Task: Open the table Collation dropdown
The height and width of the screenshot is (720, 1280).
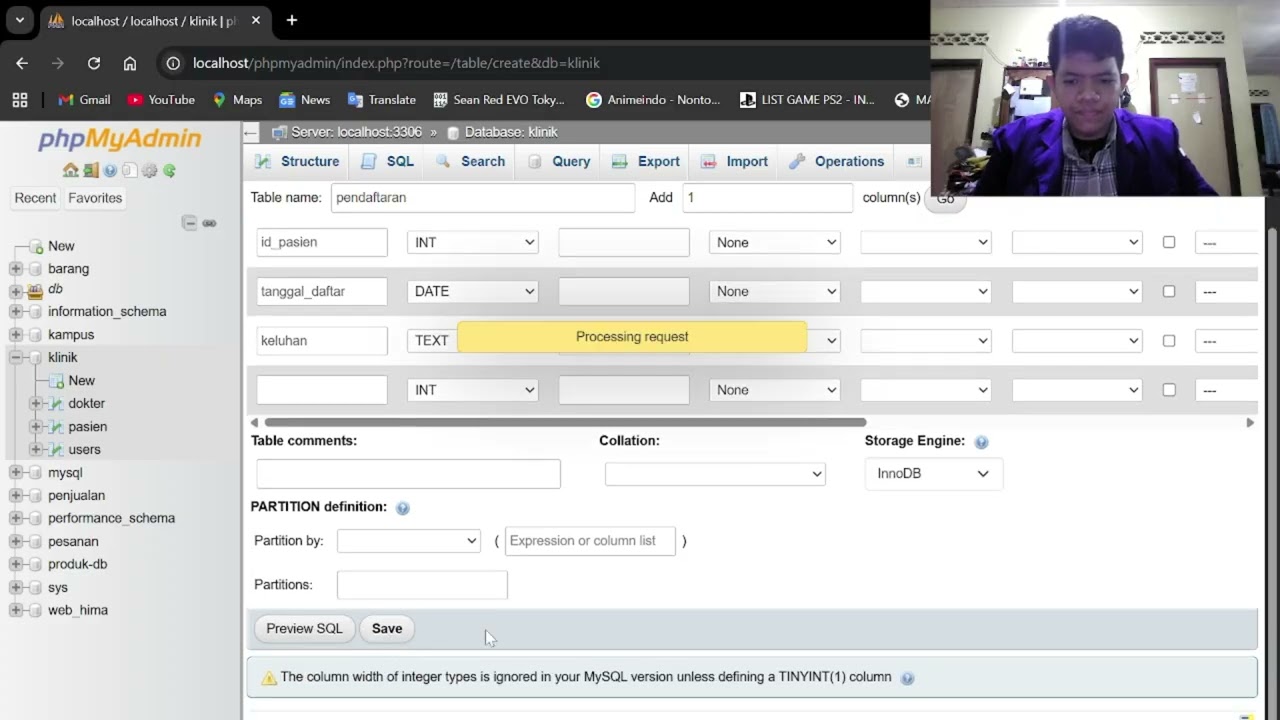Action: click(715, 474)
